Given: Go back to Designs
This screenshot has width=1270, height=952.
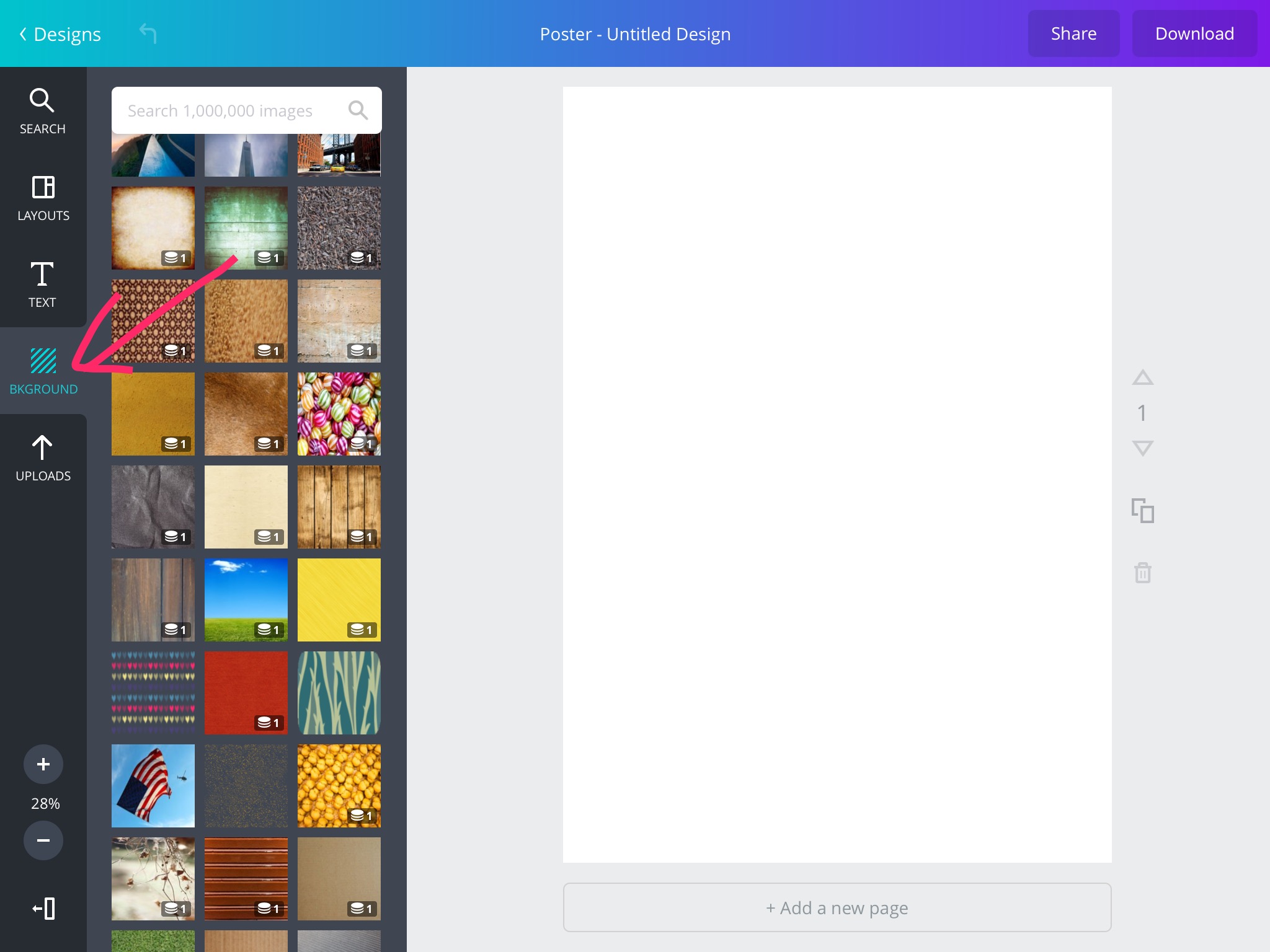Looking at the screenshot, I should point(60,34).
